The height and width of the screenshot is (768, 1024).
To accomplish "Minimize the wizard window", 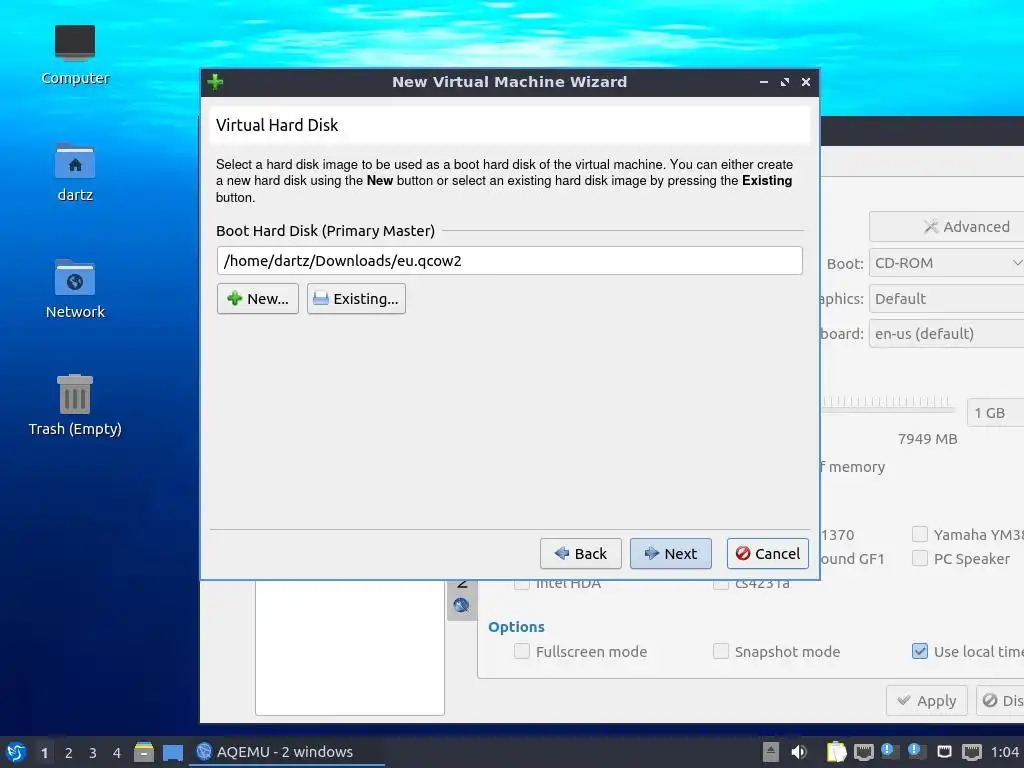I will pos(763,82).
